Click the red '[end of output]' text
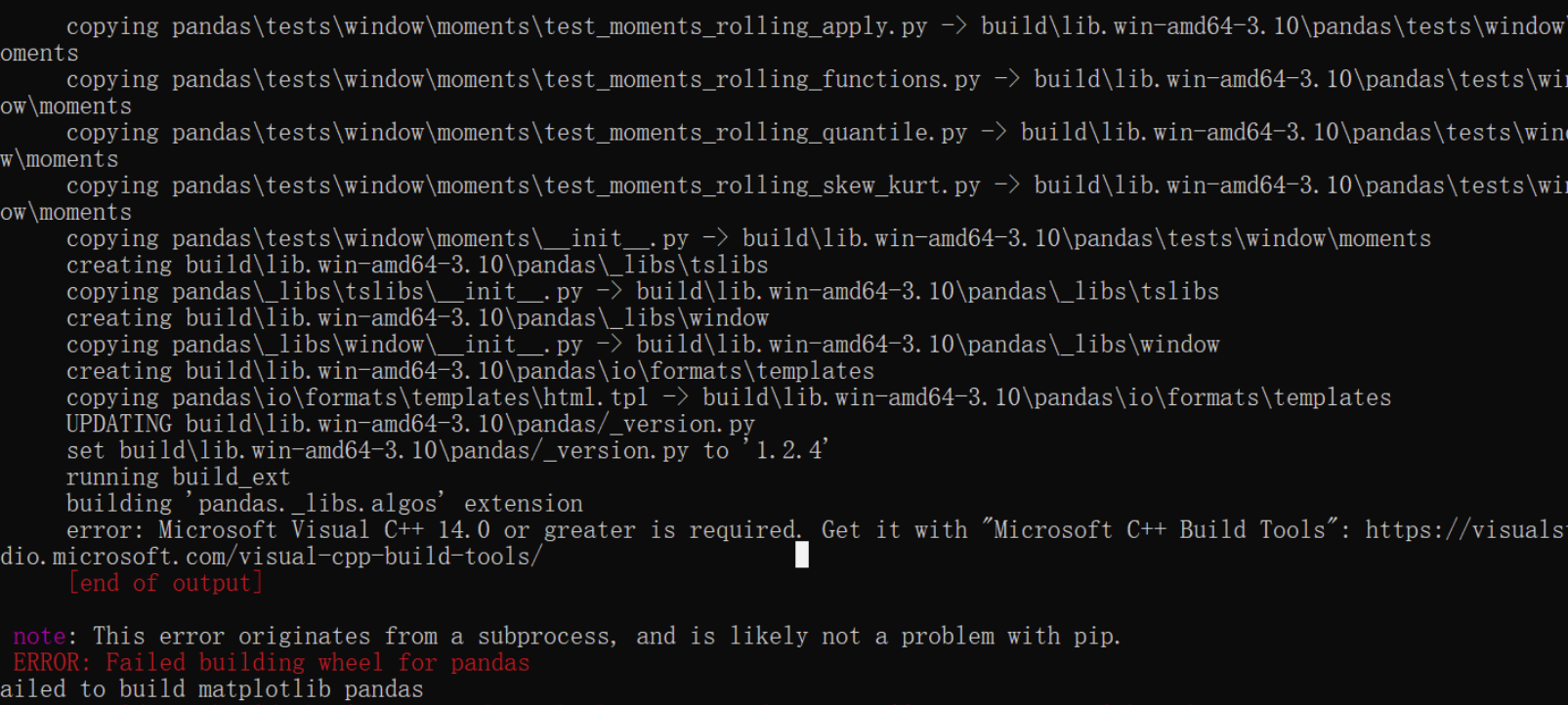The height and width of the screenshot is (705, 1568). coord(165,583)
